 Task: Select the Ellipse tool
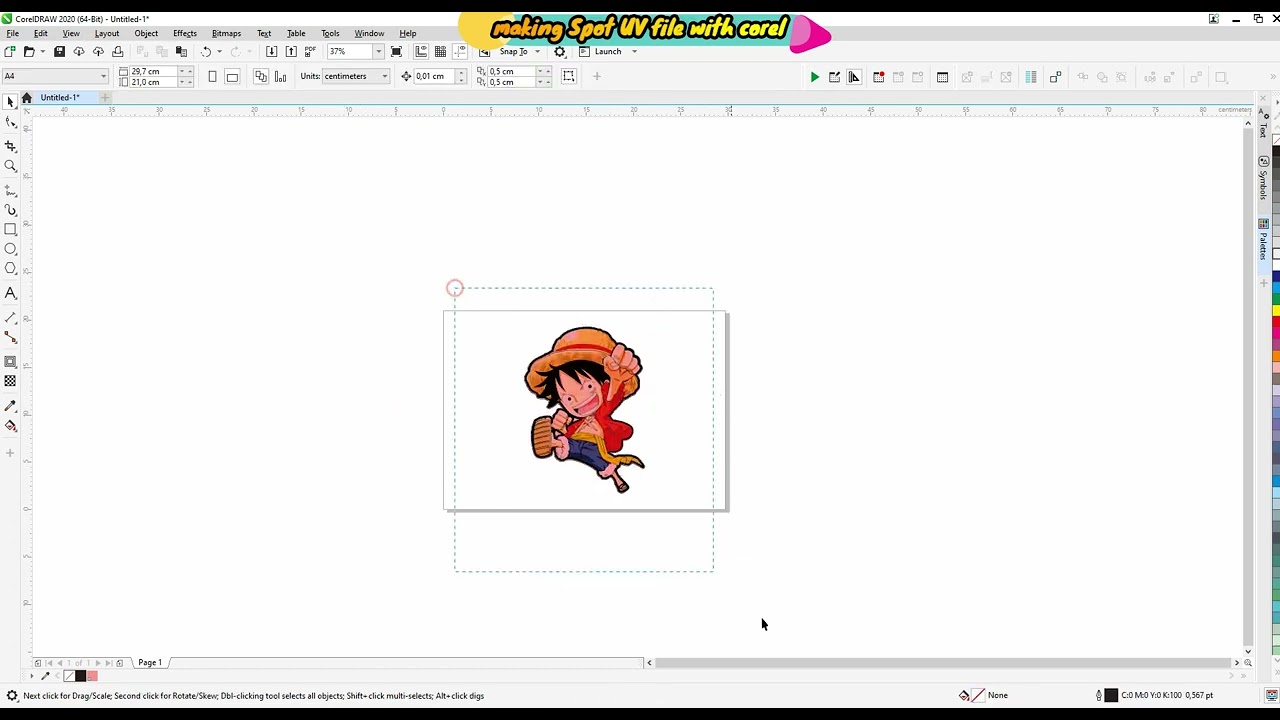click(x=10, y=249)
